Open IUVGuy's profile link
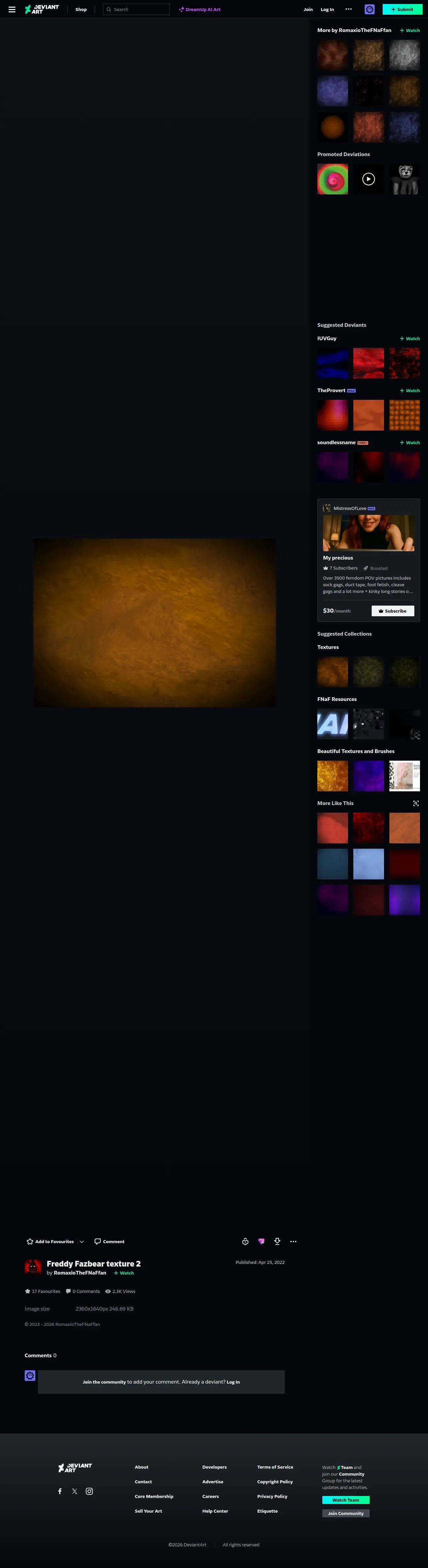Screen dimensions: 428x1568 coord(327,338)
